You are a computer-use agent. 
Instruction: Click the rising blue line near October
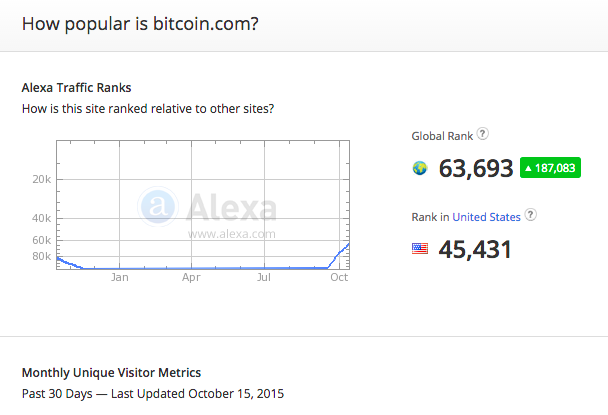click(x=339, y=255)
